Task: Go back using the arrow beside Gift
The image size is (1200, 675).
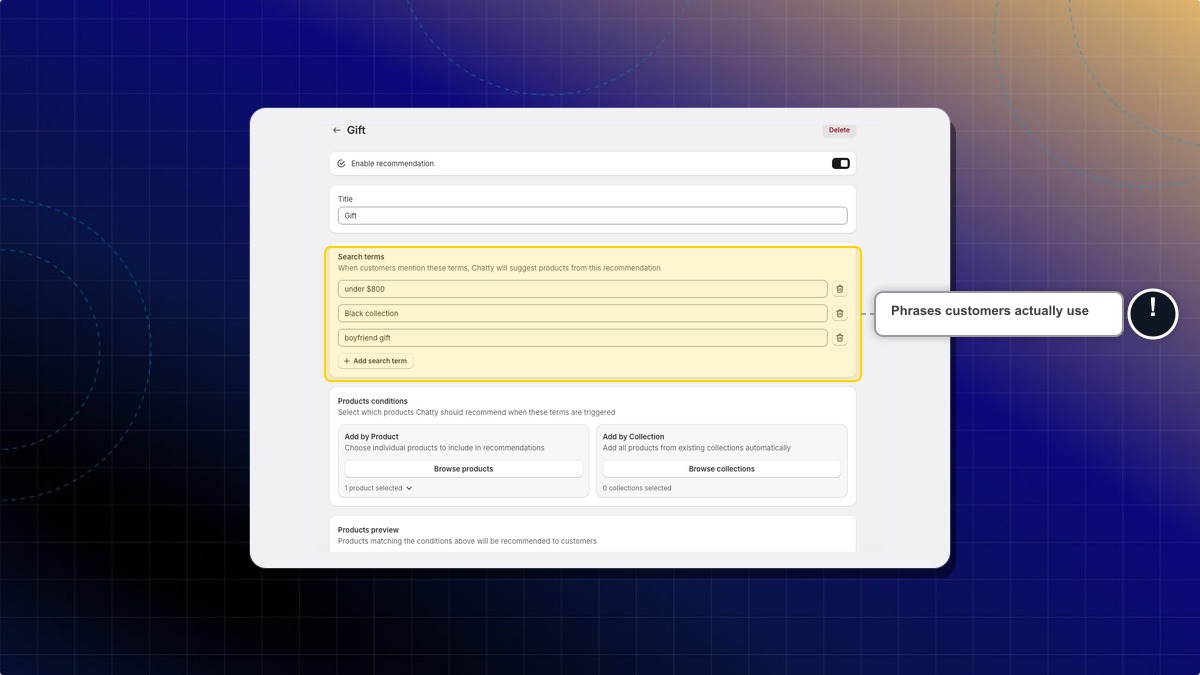Action: point(337,130)
